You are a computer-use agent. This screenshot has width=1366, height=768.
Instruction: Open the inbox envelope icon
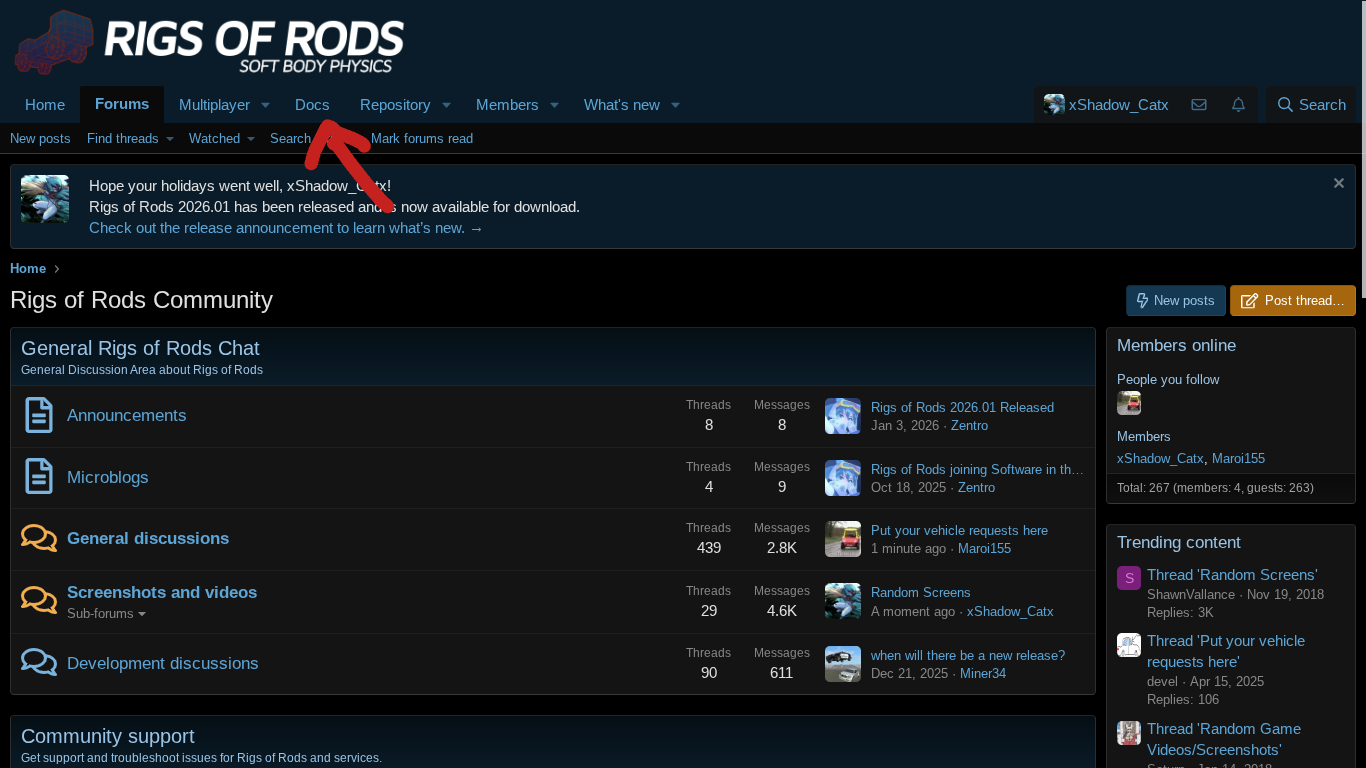pos(1198,105)
